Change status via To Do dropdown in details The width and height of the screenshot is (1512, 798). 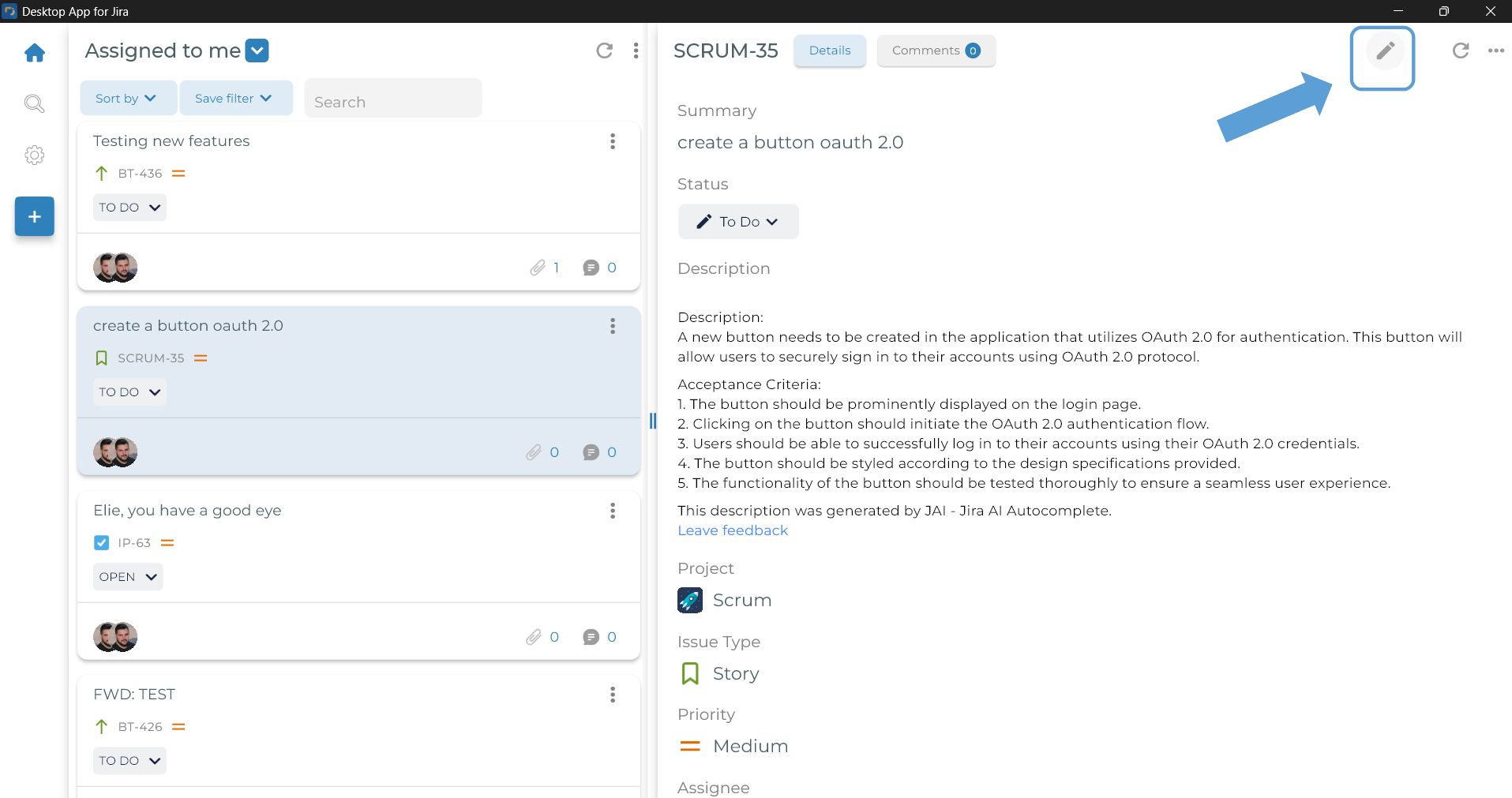[x=738, y=222]
